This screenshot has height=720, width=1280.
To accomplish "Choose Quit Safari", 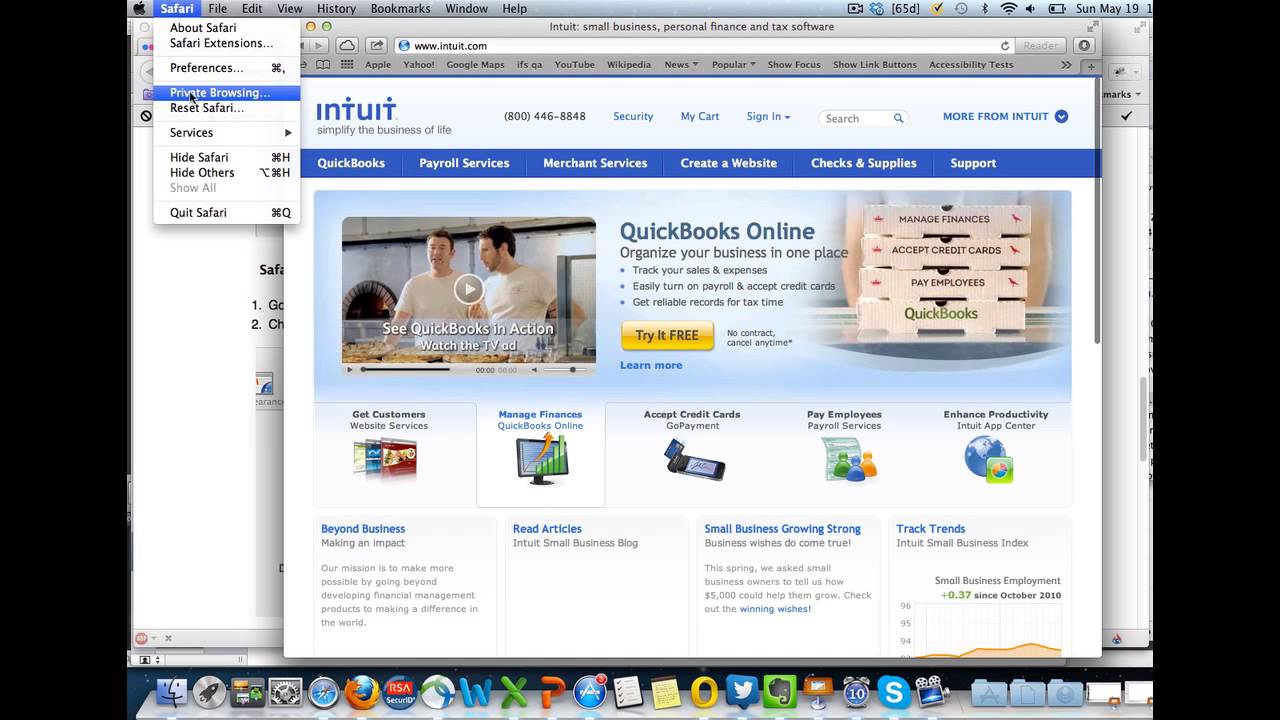I will (226, 212).
